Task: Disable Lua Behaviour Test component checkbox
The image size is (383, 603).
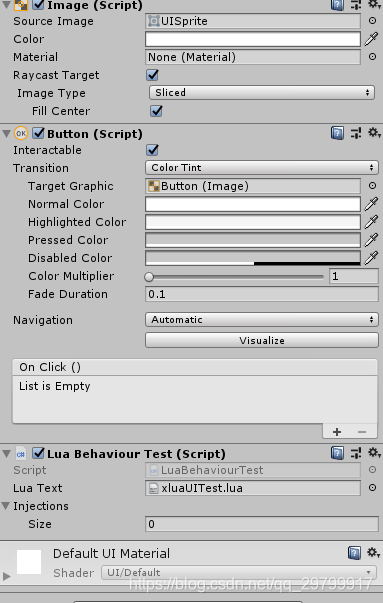Action: [38, 453]
